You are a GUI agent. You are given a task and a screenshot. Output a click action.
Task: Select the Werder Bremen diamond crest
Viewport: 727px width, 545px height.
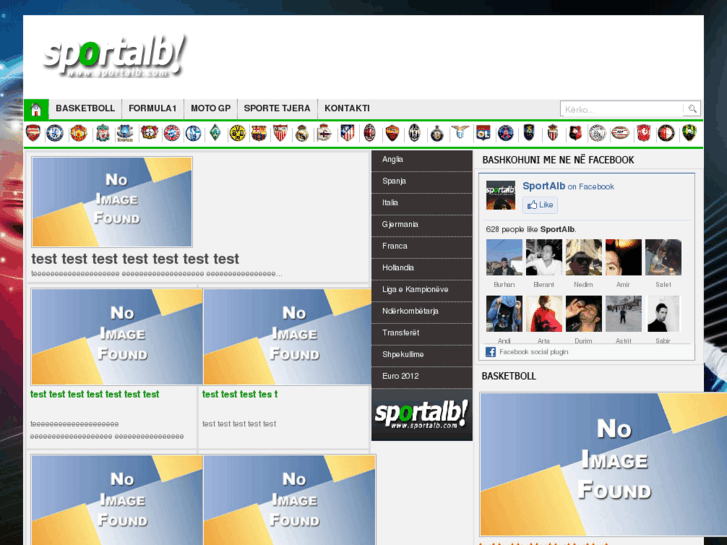click(x=215, y=133)
